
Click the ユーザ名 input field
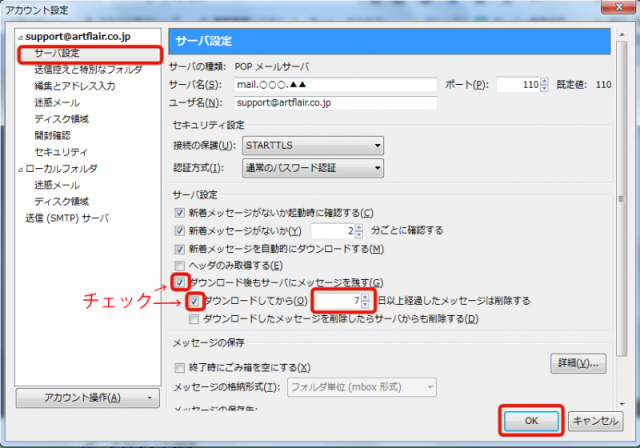(x=336, y=103)
